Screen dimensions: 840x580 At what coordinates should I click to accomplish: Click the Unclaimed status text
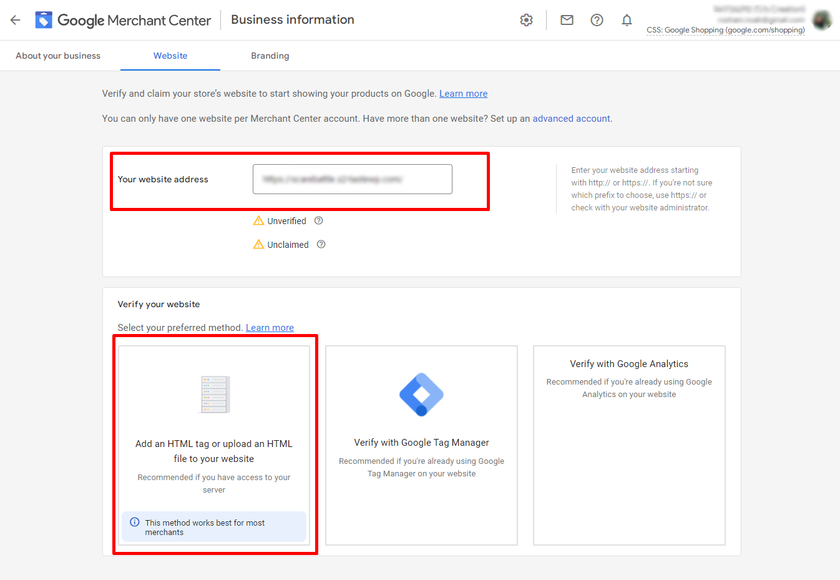point(288,245)
